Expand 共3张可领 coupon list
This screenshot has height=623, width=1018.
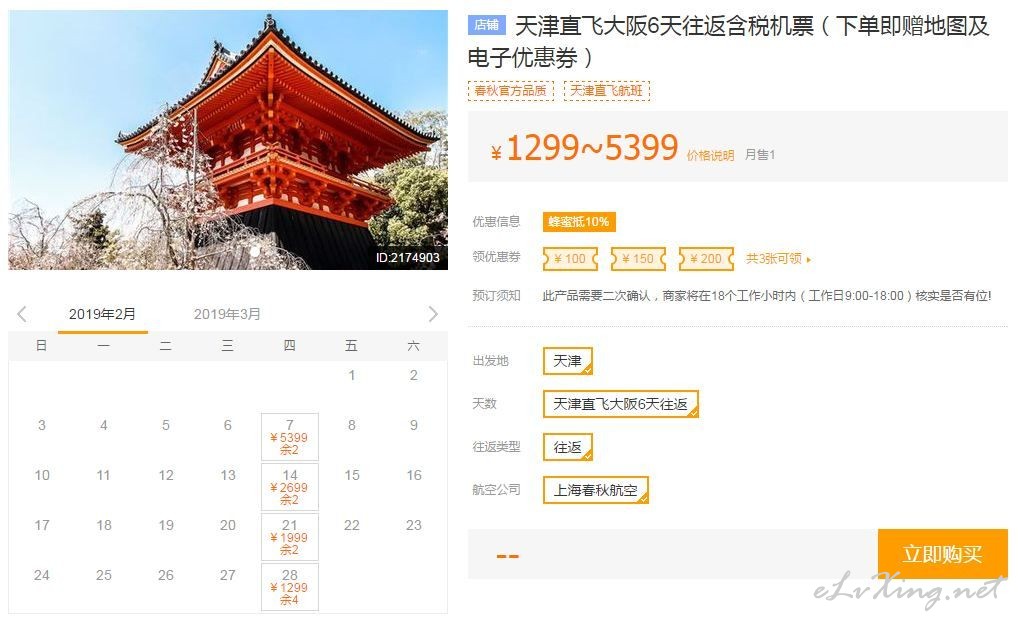pyautogui.click(x=778, y=258)
